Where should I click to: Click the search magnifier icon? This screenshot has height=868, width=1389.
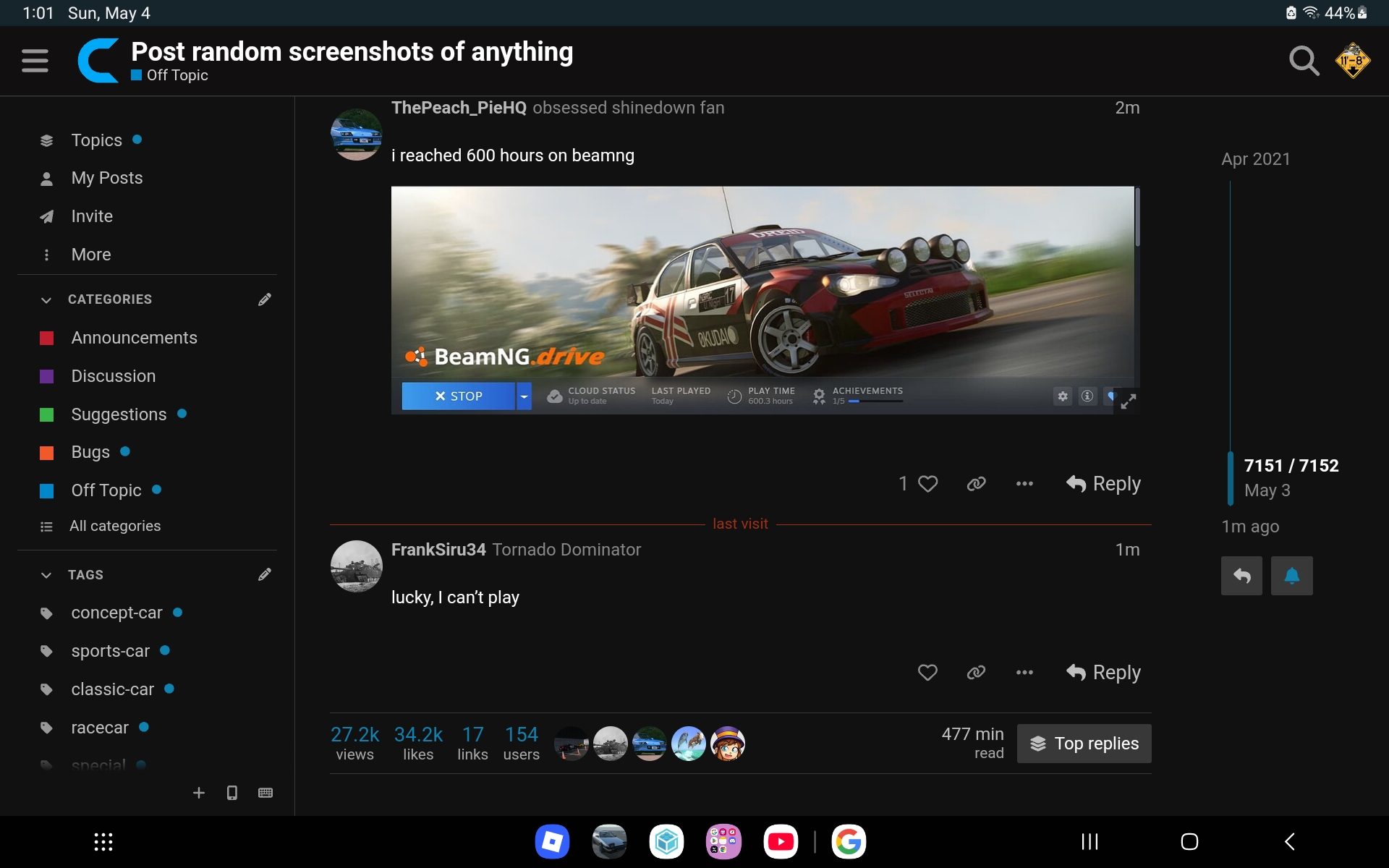pos(1304,61)
